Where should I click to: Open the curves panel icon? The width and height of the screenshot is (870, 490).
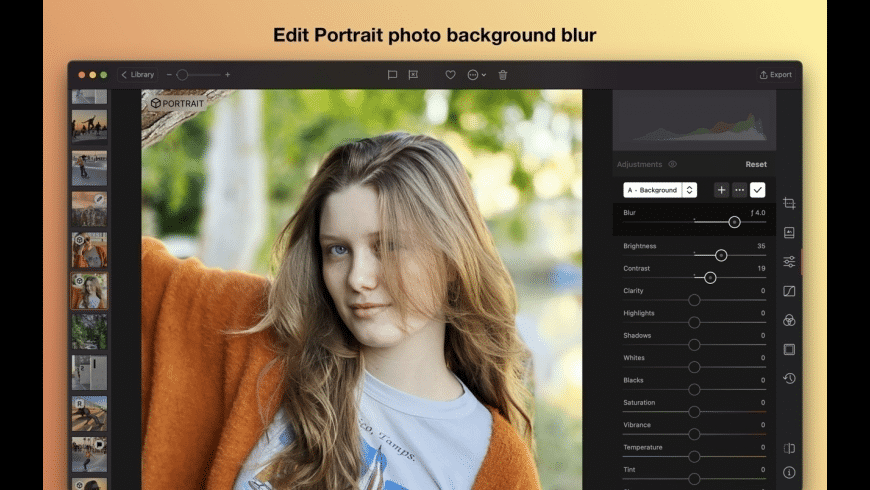point(789,291)
